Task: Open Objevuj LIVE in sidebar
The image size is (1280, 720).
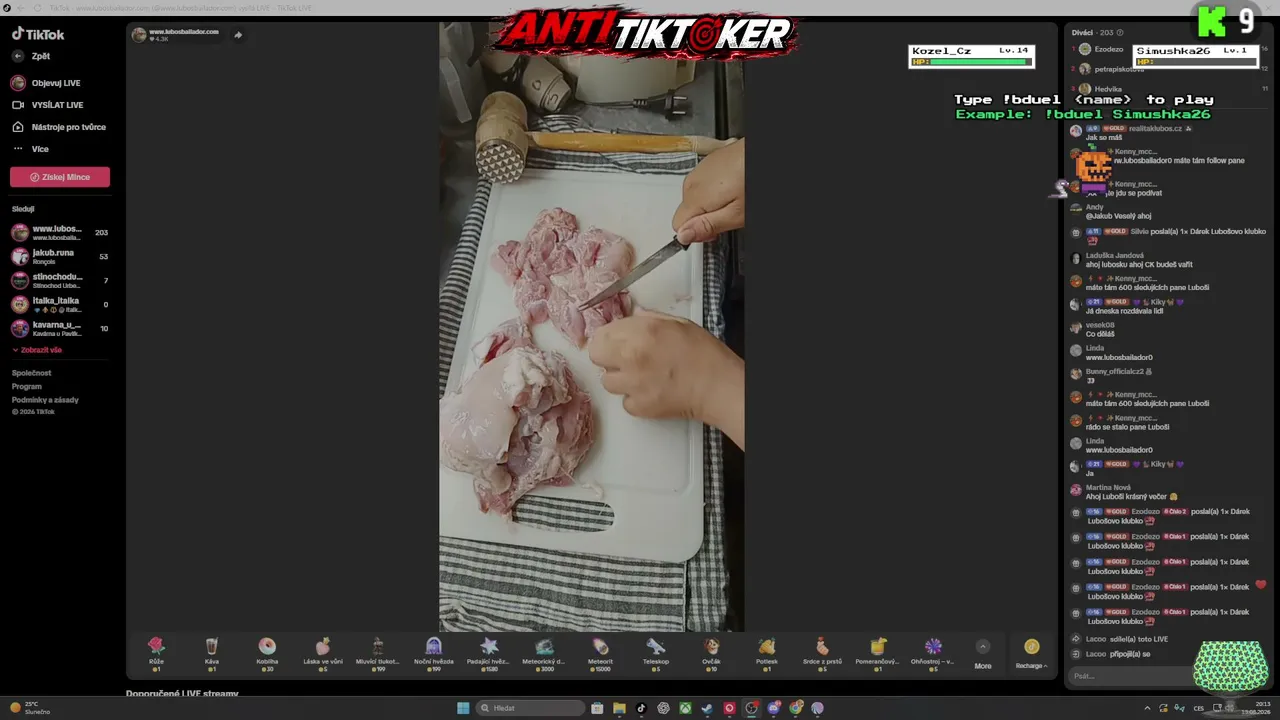Action: (46, 83)
